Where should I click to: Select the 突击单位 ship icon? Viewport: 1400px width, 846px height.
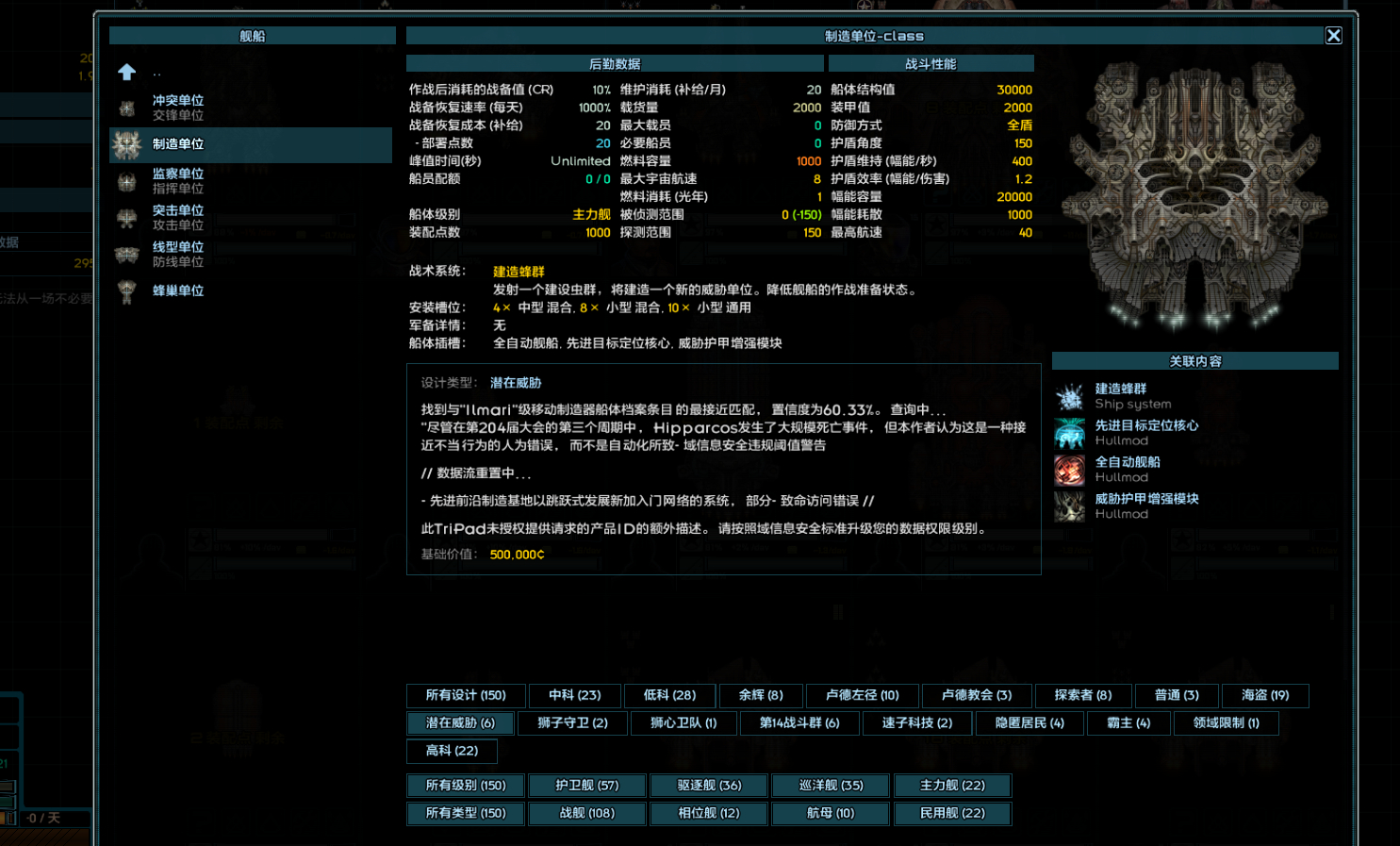click(x=127, y=218)
